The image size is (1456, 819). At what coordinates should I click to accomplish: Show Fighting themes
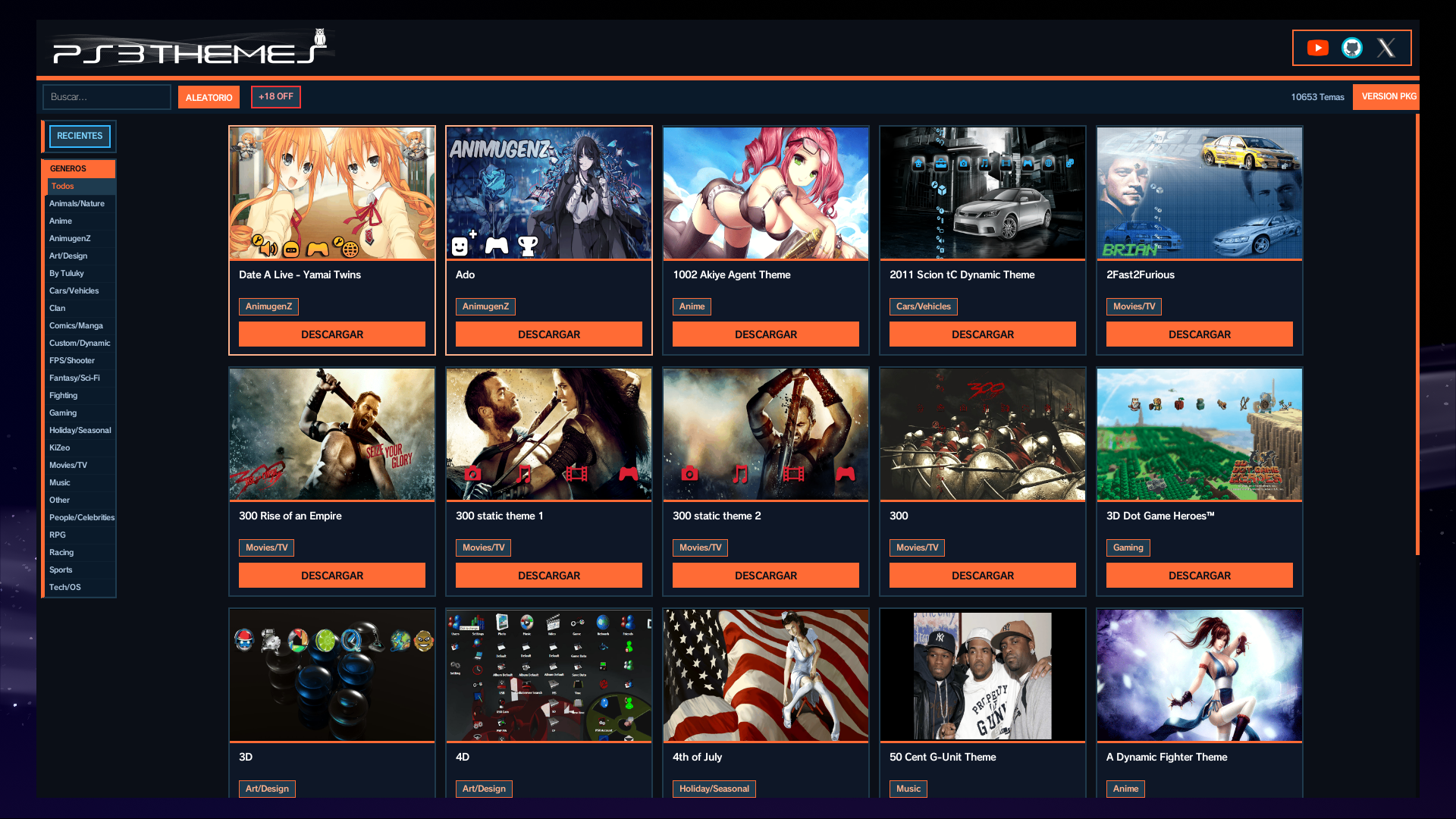(x=80, y=396)
